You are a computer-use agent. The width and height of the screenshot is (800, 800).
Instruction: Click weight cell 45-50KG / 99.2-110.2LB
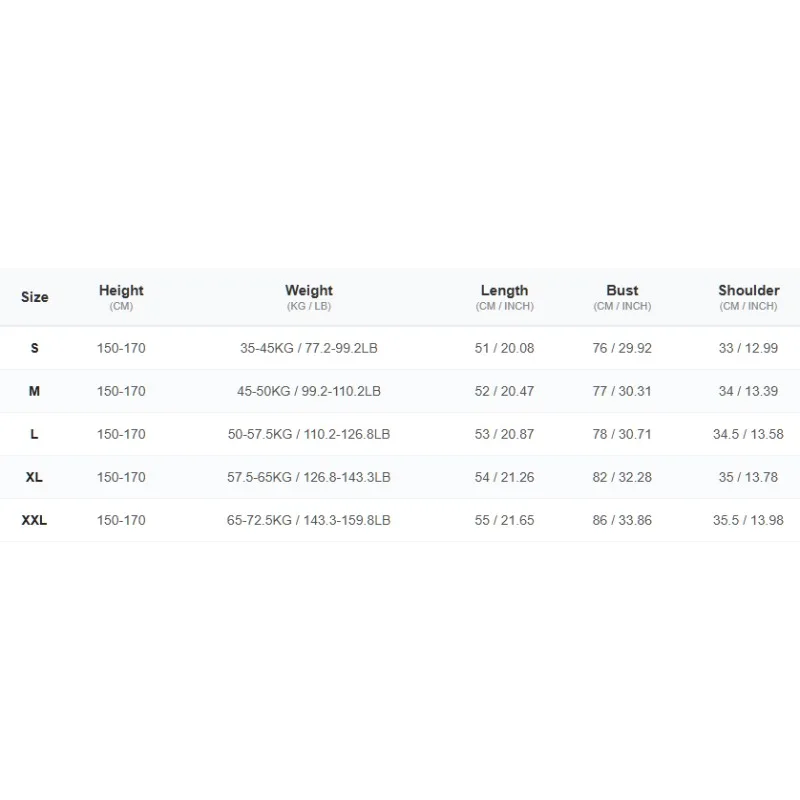(x=309, y=391)
